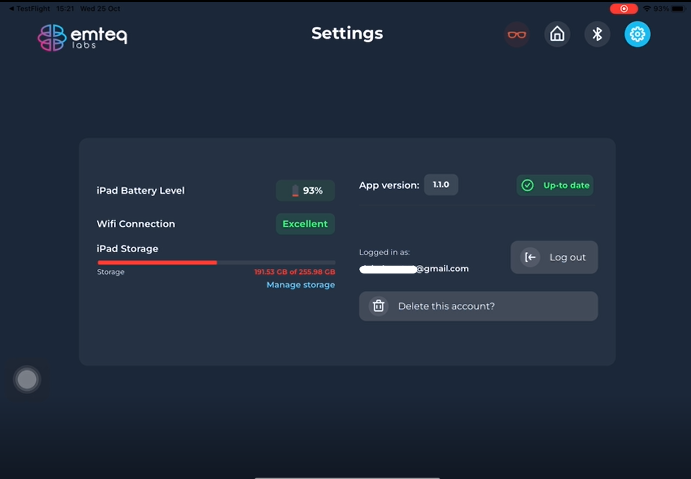Click the emteq labs logo

[x=82, y=37]
